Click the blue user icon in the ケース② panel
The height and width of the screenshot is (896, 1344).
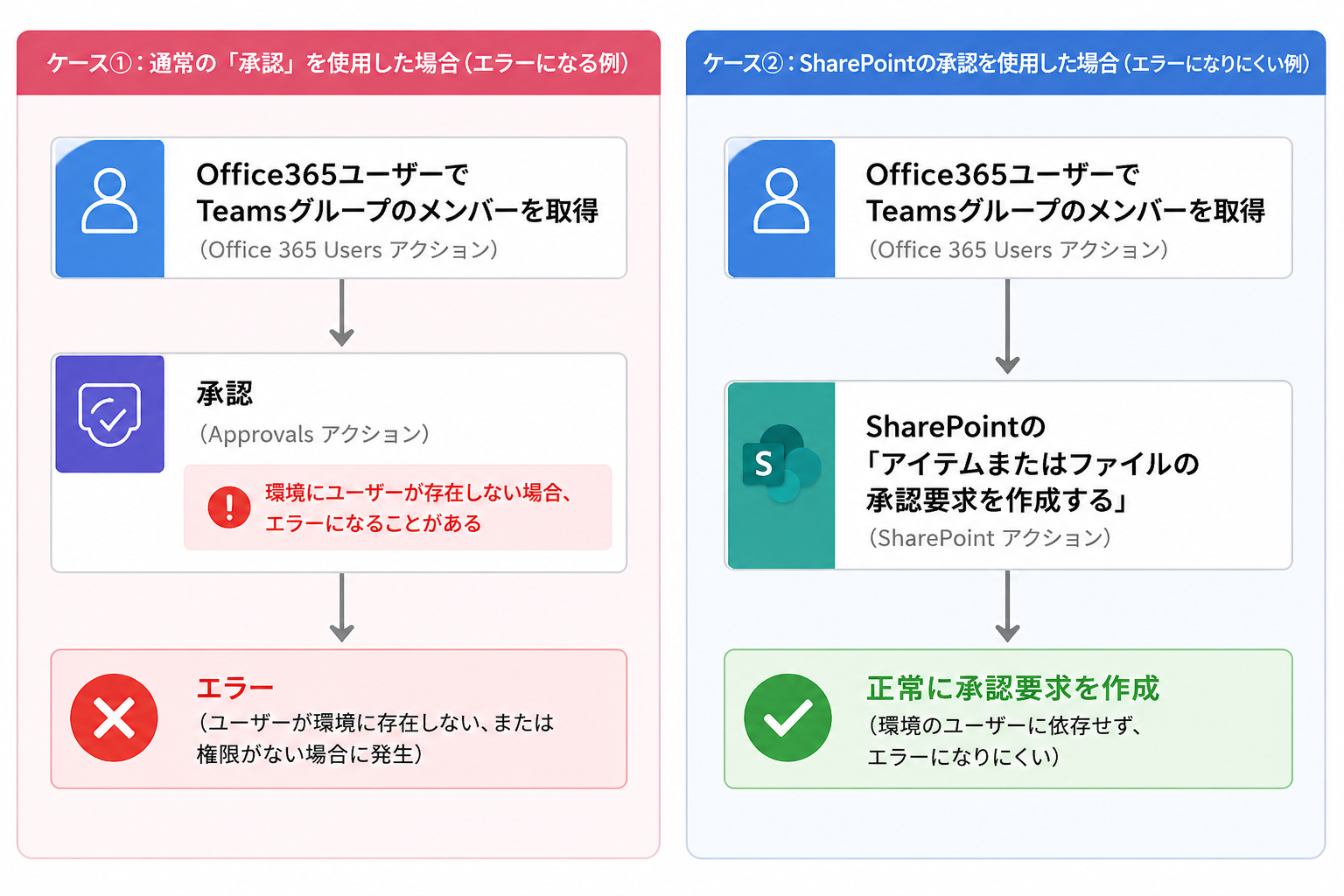coord(780,208)
